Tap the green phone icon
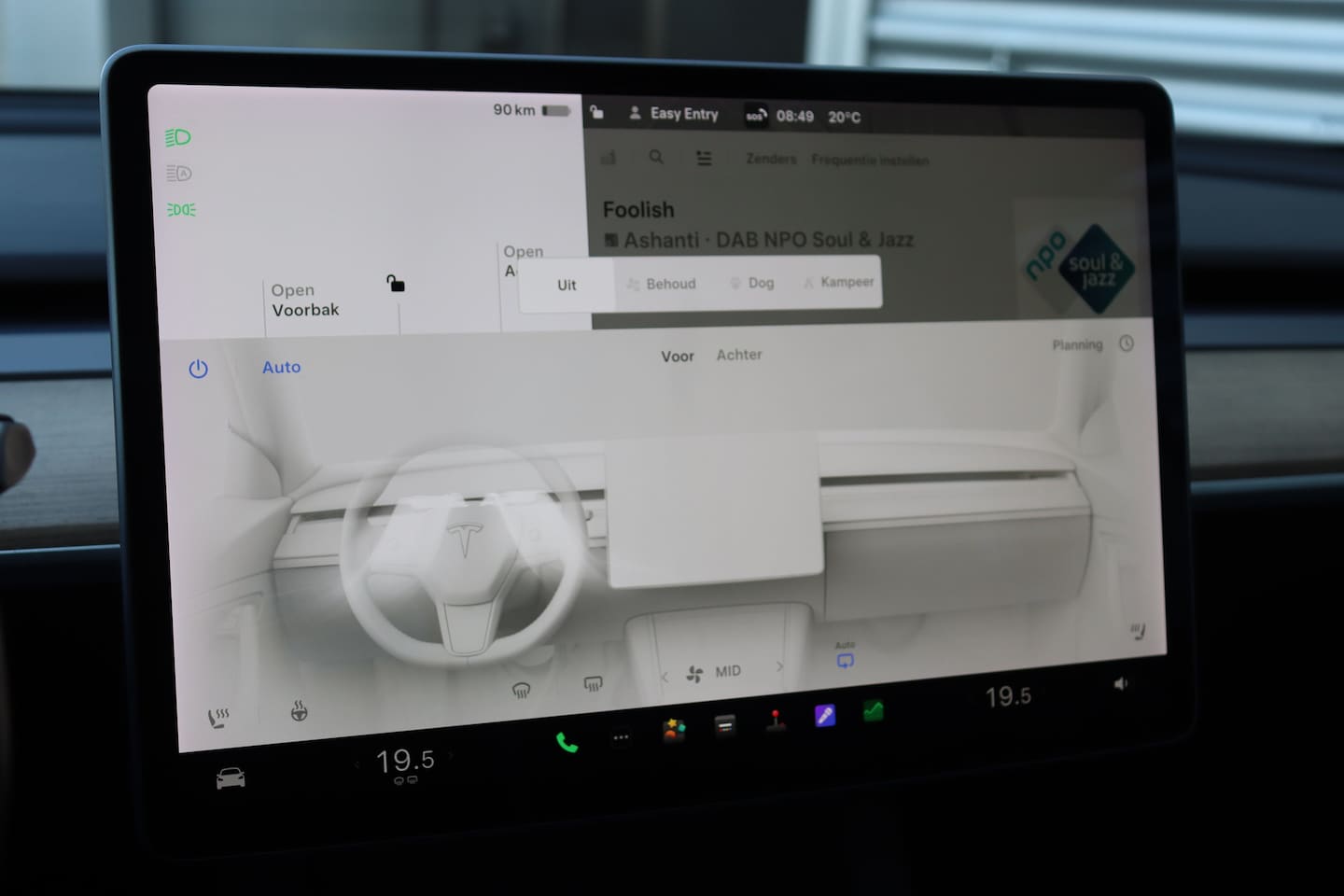Image resolution: width=1344 pixels, height=896 pixels. pos(567,743)
